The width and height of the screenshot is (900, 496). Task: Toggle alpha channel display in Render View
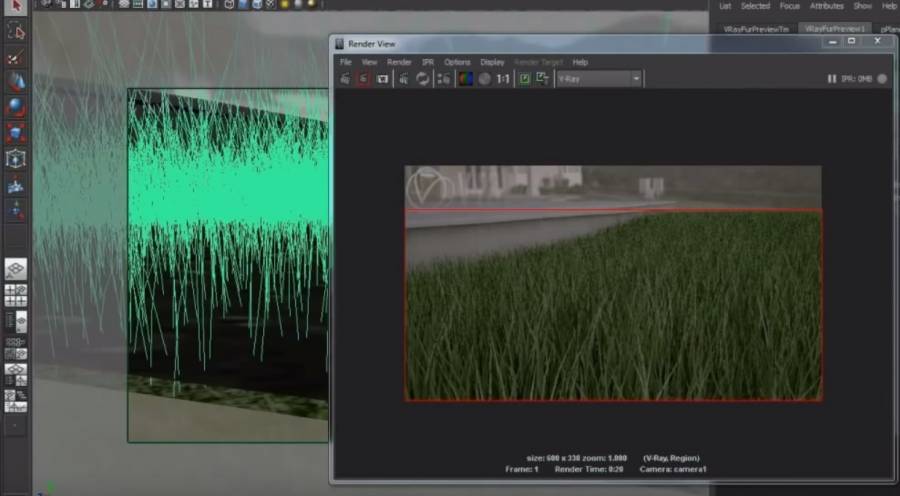coord(485,79)
